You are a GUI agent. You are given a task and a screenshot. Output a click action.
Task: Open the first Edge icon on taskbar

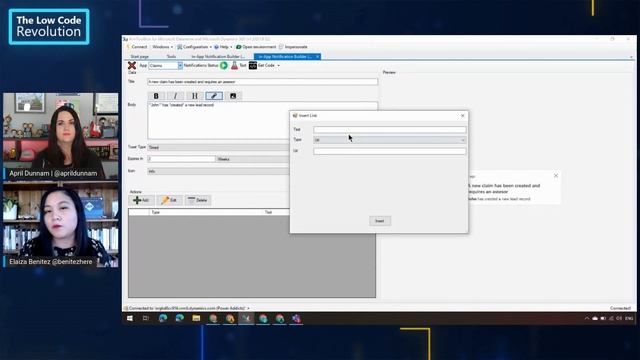[163, 318]
